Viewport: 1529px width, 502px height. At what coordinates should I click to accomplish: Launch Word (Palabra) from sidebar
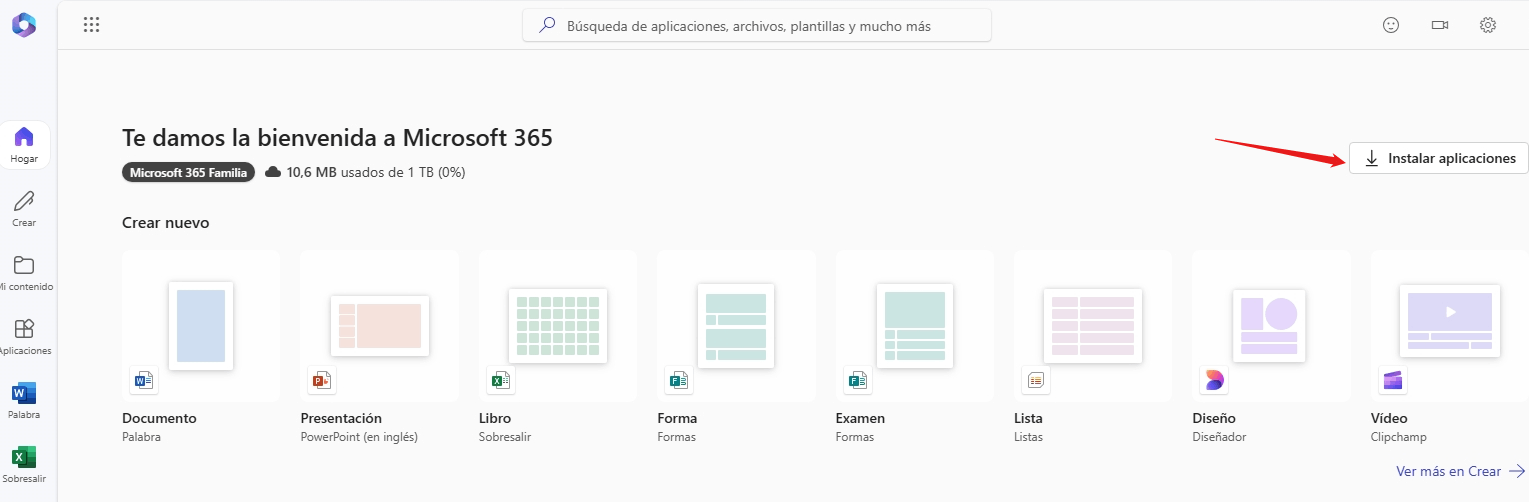[x=24, y=400]
